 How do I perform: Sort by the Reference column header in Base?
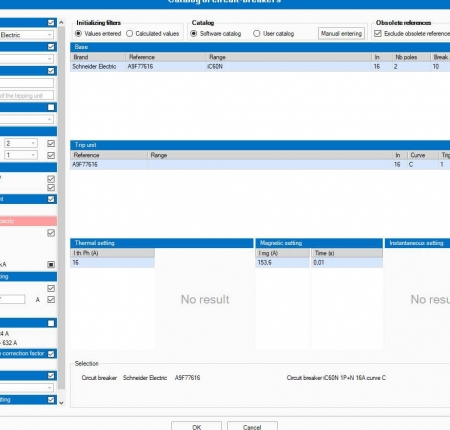[166, 57]
